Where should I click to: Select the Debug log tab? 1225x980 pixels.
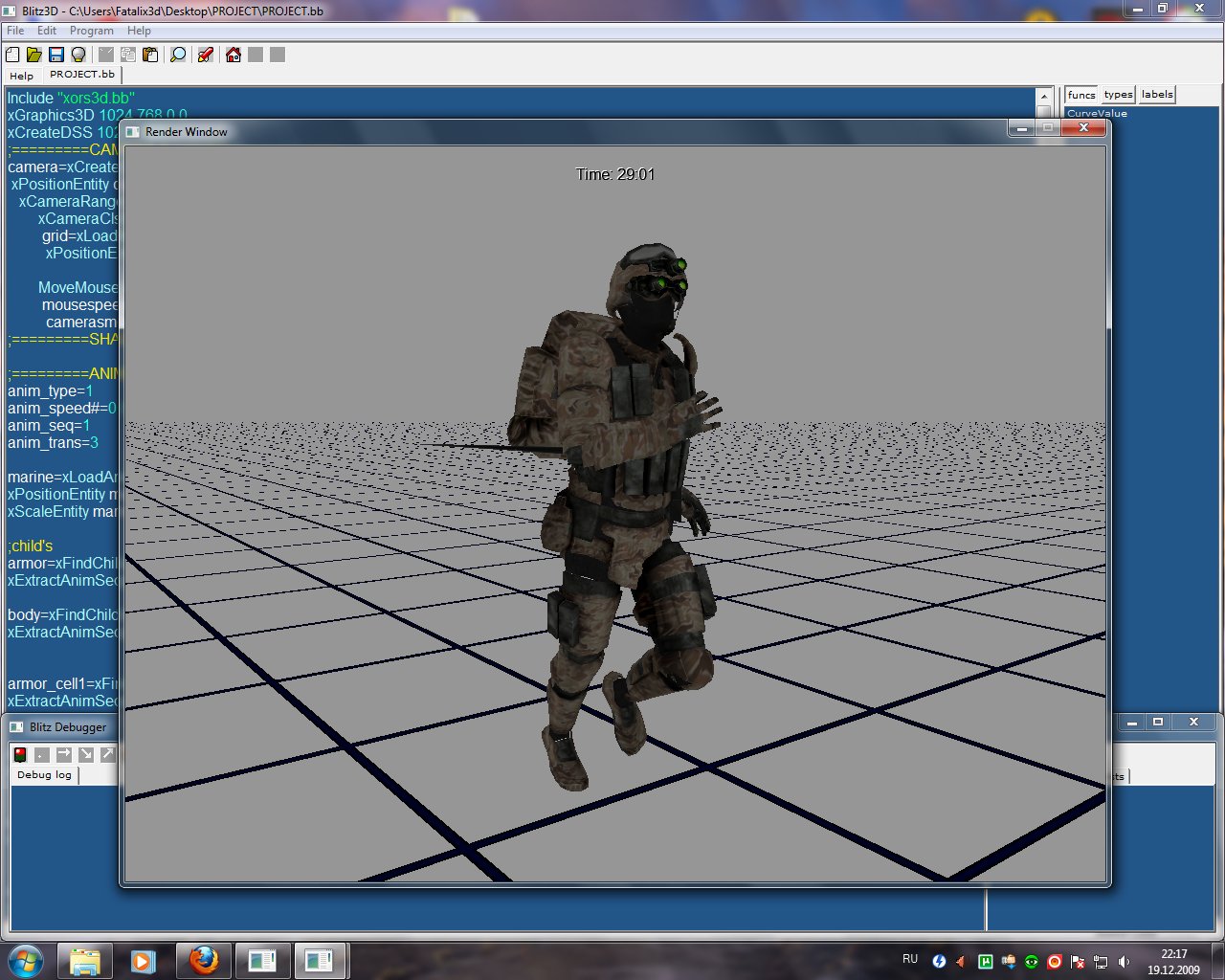[x=44, y=775]
